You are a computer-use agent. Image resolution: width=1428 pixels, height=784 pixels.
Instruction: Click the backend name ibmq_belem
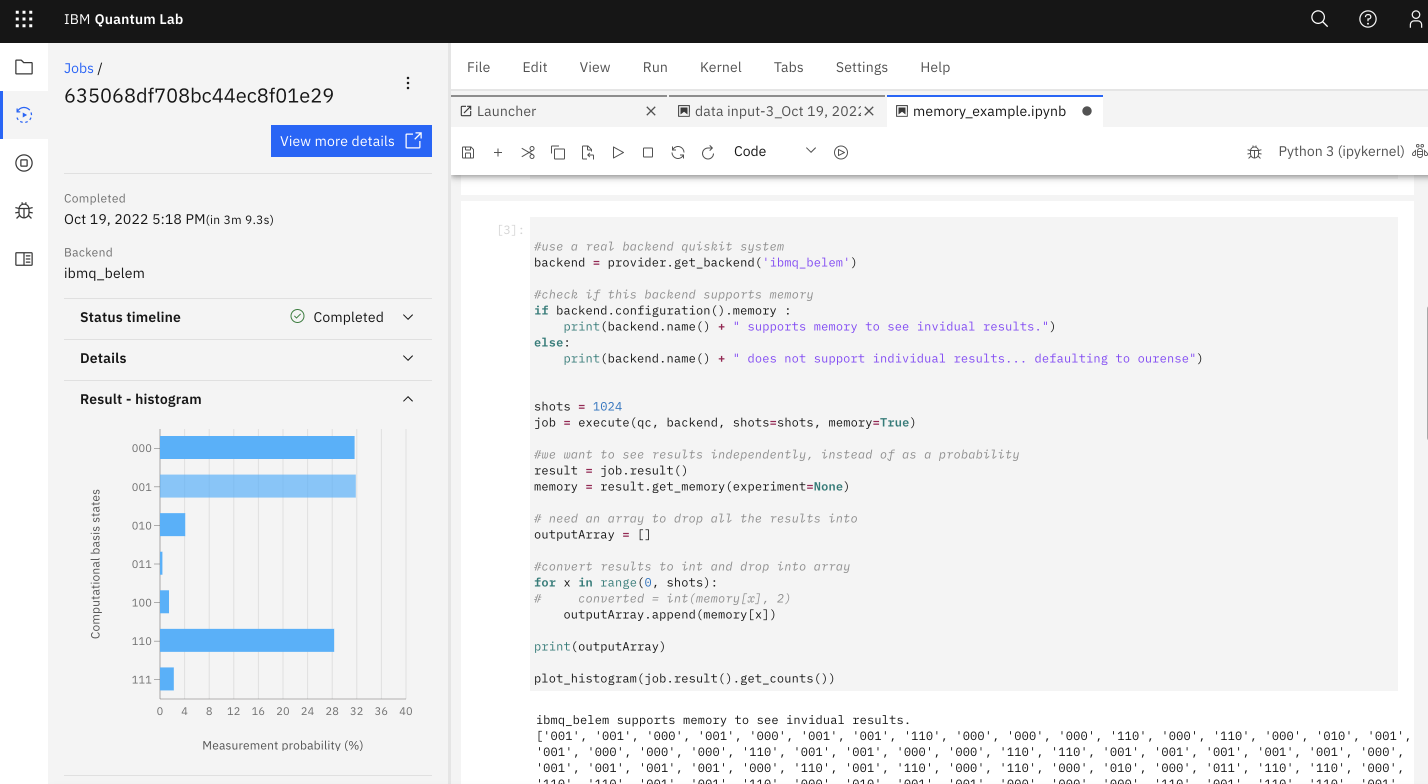tap(104, 273)
